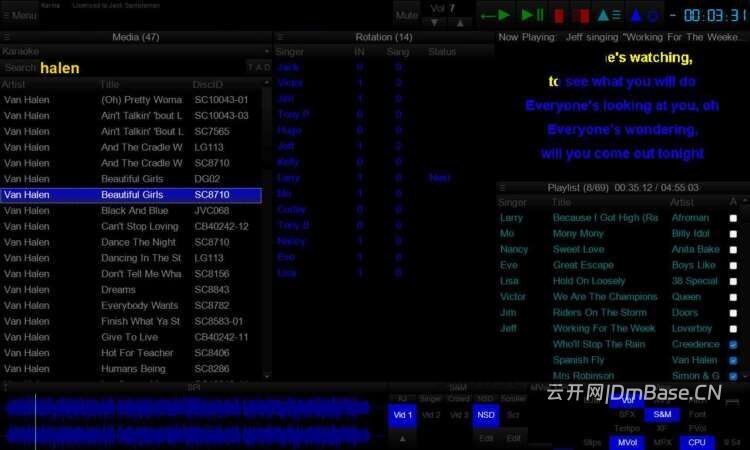Check the box for Because I Got High
This screenshot has width=750, height=450.
pos(733,218)
